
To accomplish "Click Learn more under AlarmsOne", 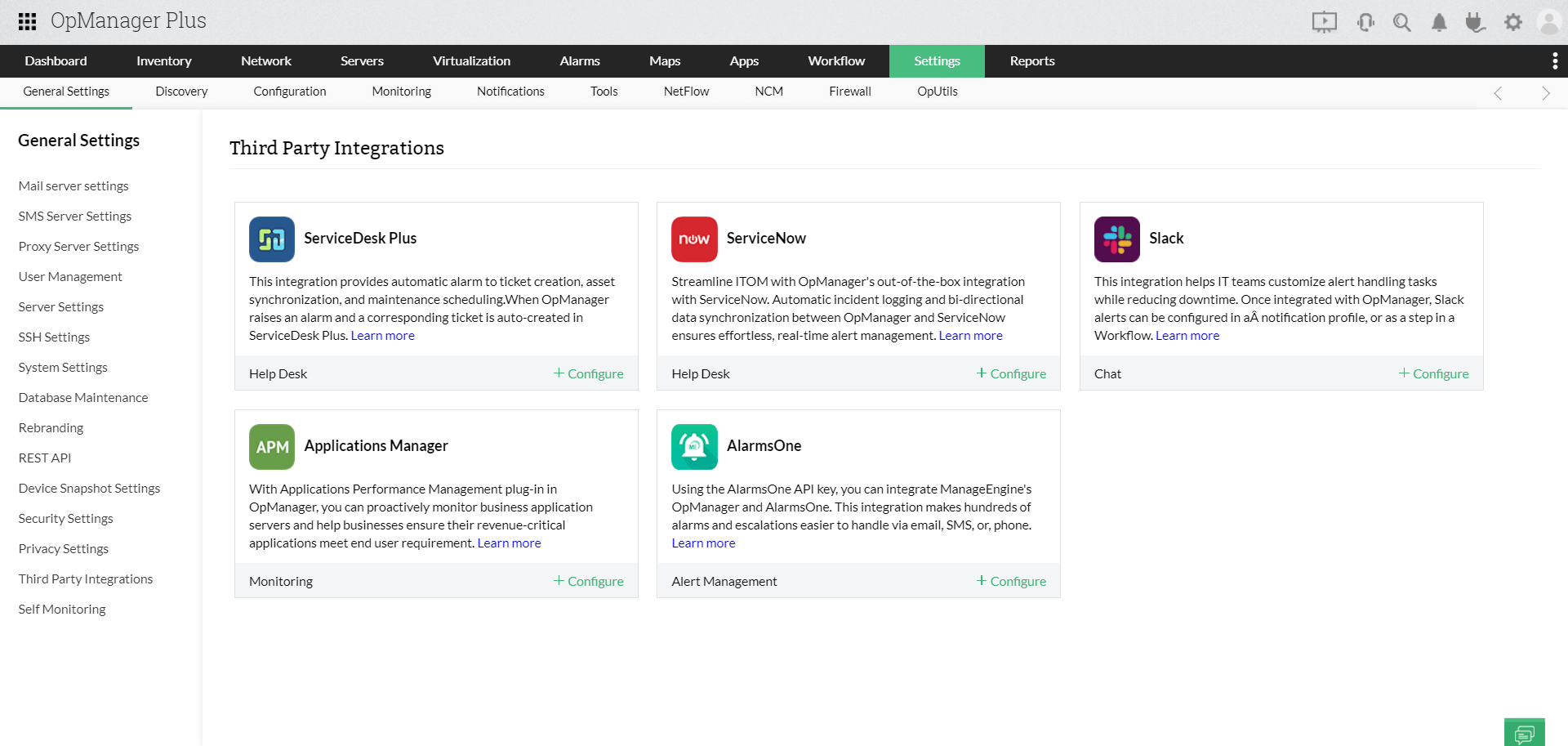I will point(702,543).
